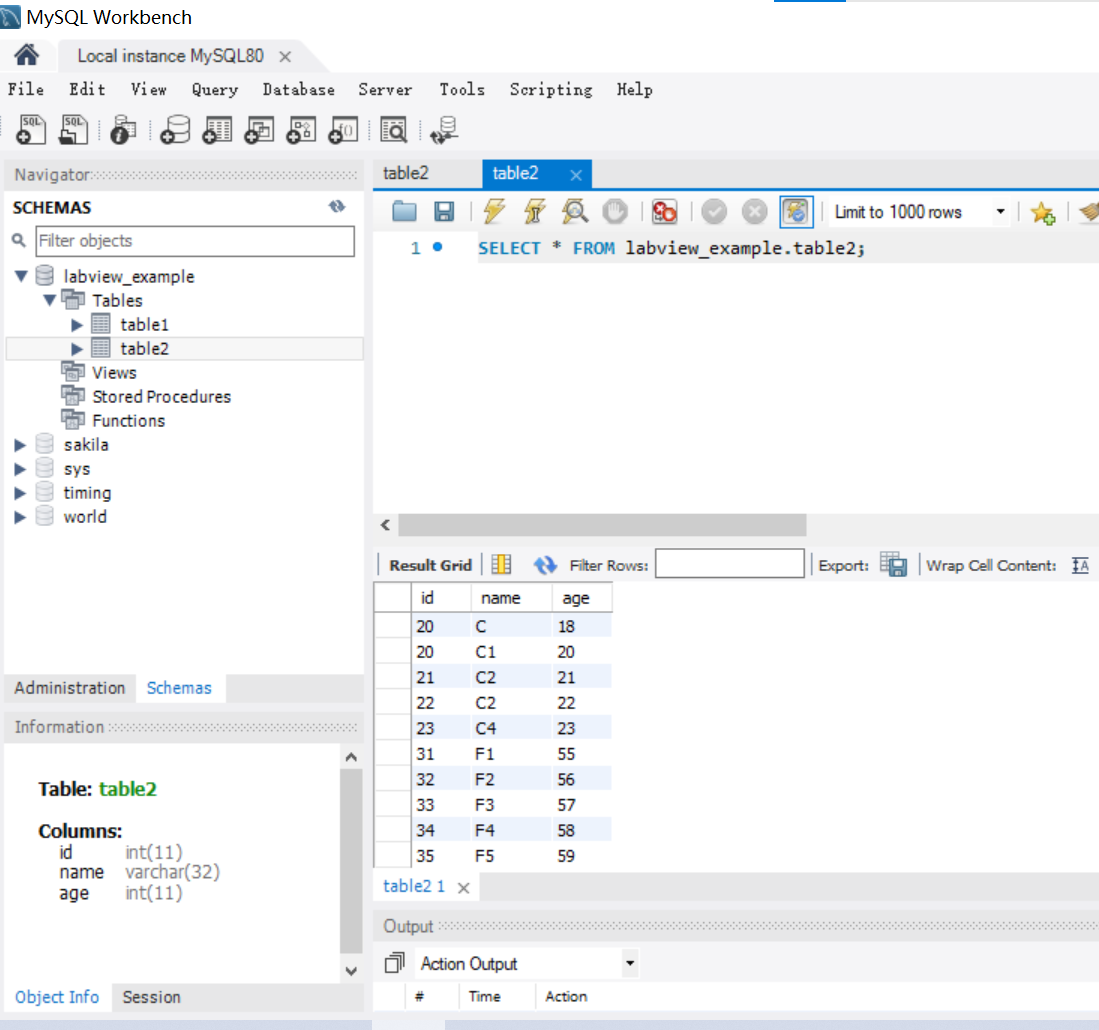The image size is (1099, 1030).
Task: Switch to Session info tab
Action: 151,996
